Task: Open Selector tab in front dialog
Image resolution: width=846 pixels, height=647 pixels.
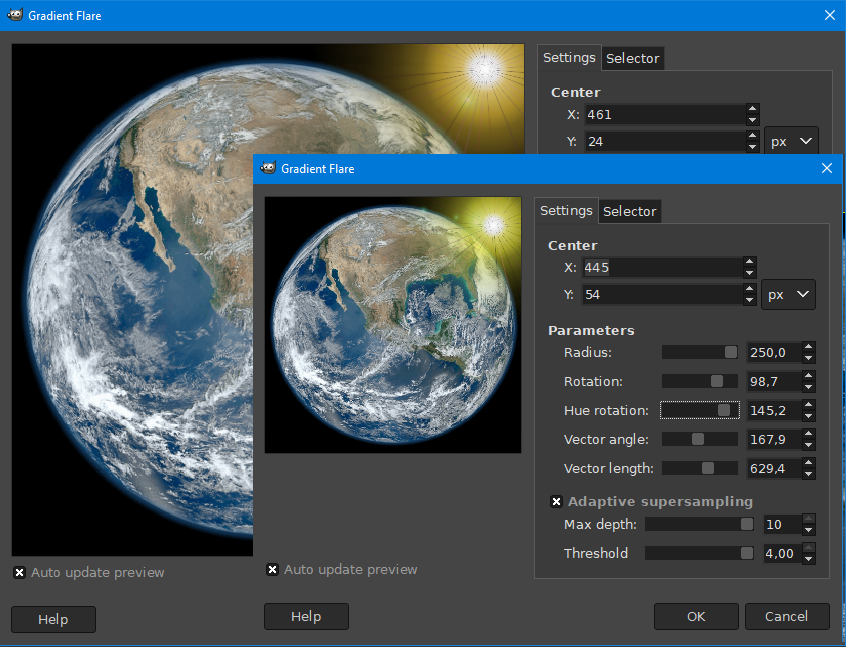Action: 630,212
